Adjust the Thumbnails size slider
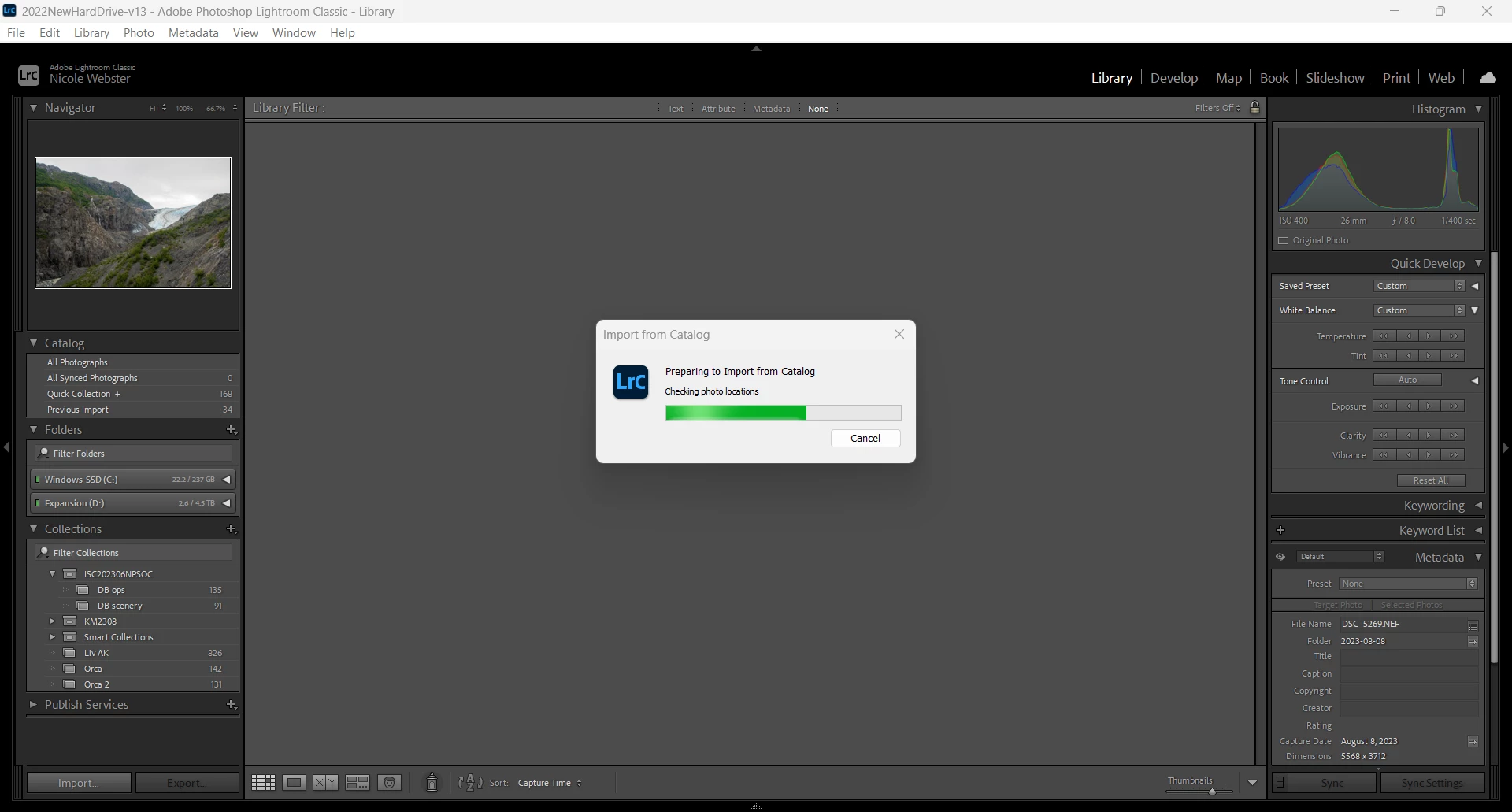 [x=1212, y=792]
